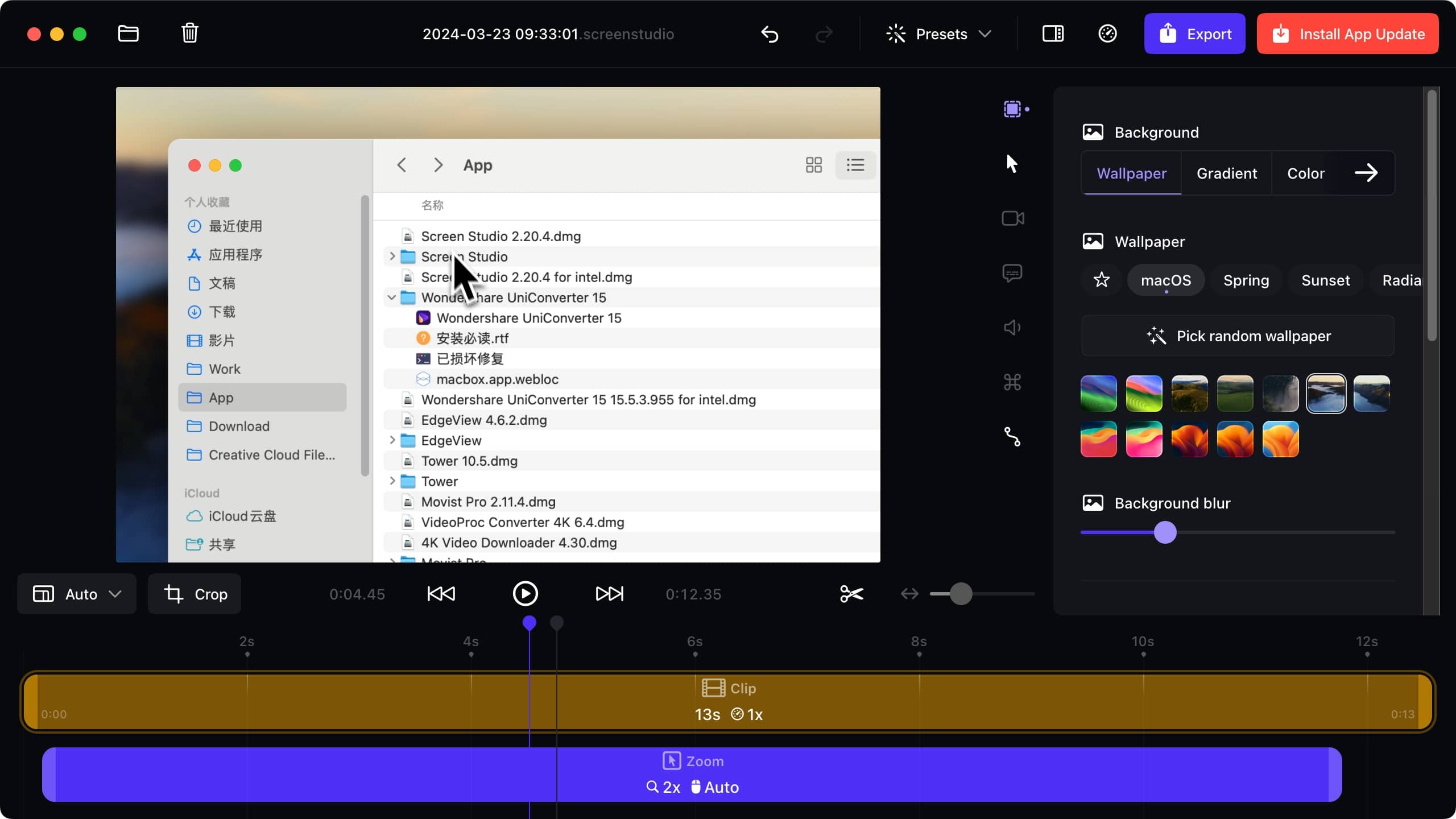
Task: Click the Crop button
Action: pyautogui.click(x=195, y=594)
